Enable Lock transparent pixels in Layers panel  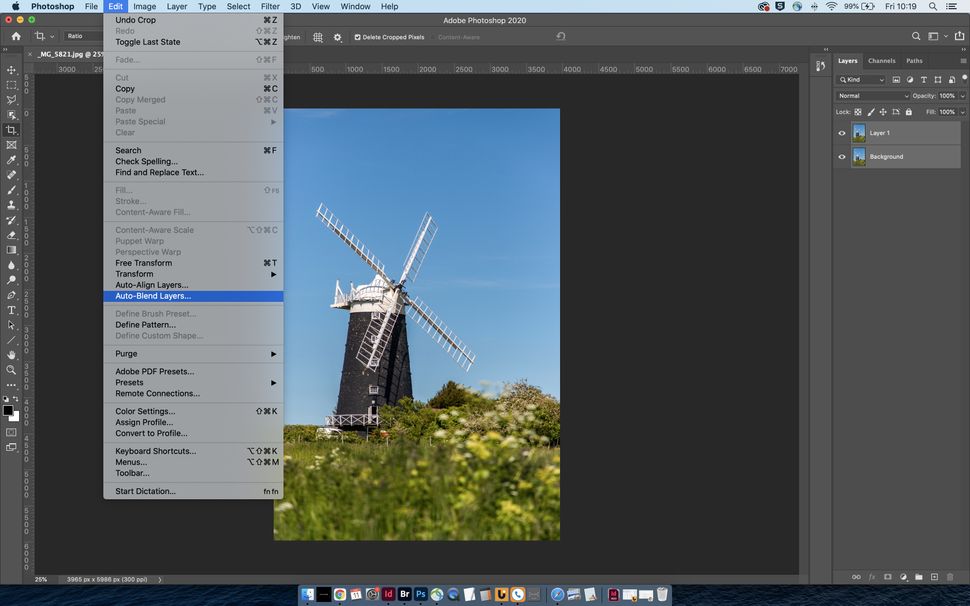coord(857,111)
